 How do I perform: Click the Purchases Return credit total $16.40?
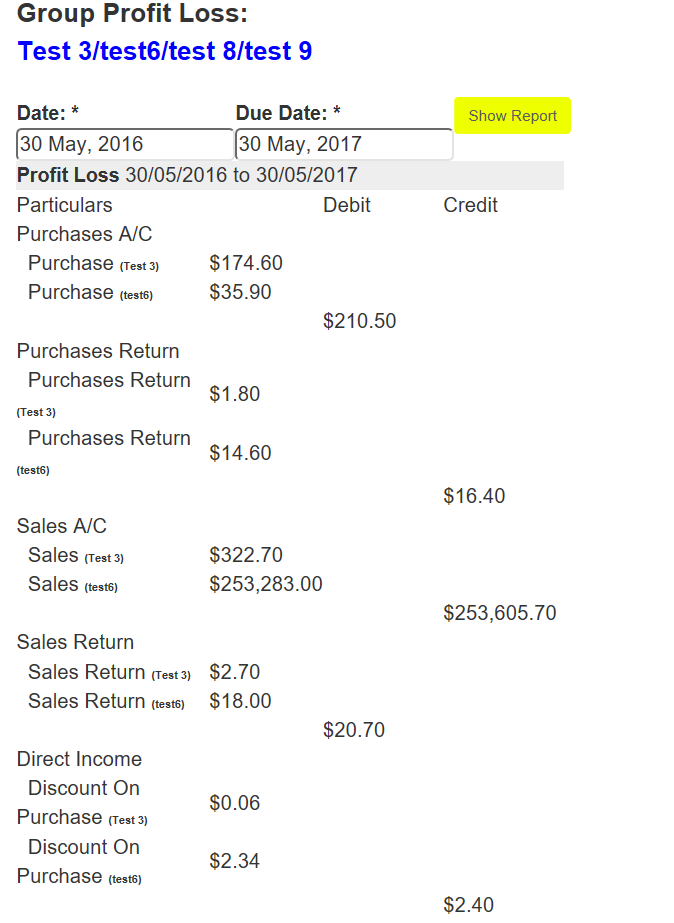point(474,496)
